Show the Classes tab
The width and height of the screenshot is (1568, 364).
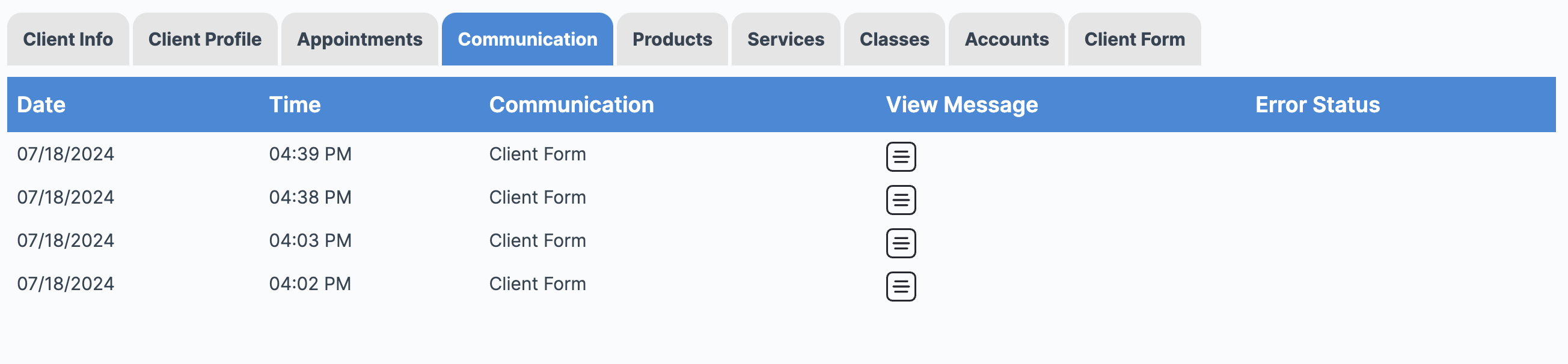tap(894, 39)
